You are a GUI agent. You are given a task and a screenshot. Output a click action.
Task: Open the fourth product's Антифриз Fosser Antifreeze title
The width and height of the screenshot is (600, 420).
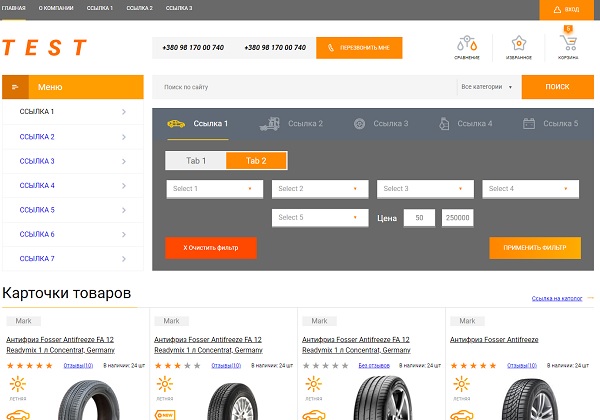pos(494,339)
